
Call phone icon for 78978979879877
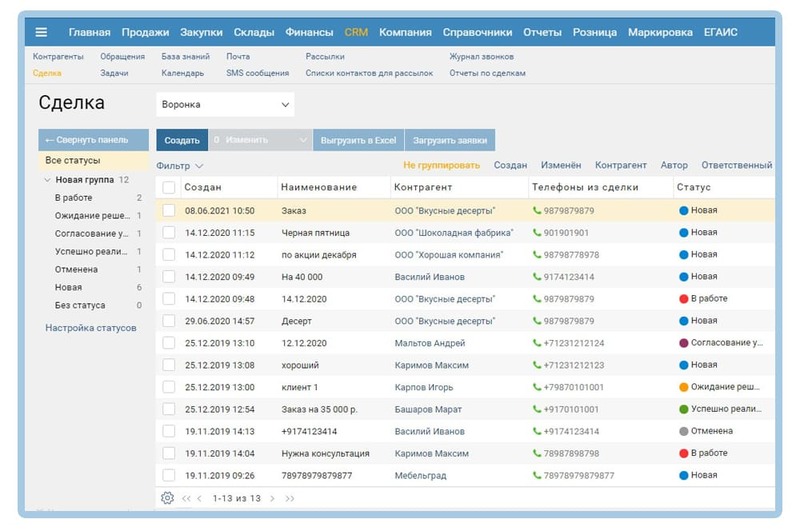[x=537, y=475]
